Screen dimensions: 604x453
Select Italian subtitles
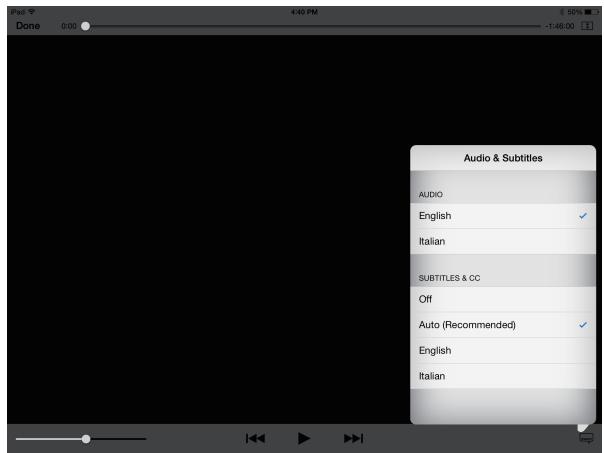point(503,376)
